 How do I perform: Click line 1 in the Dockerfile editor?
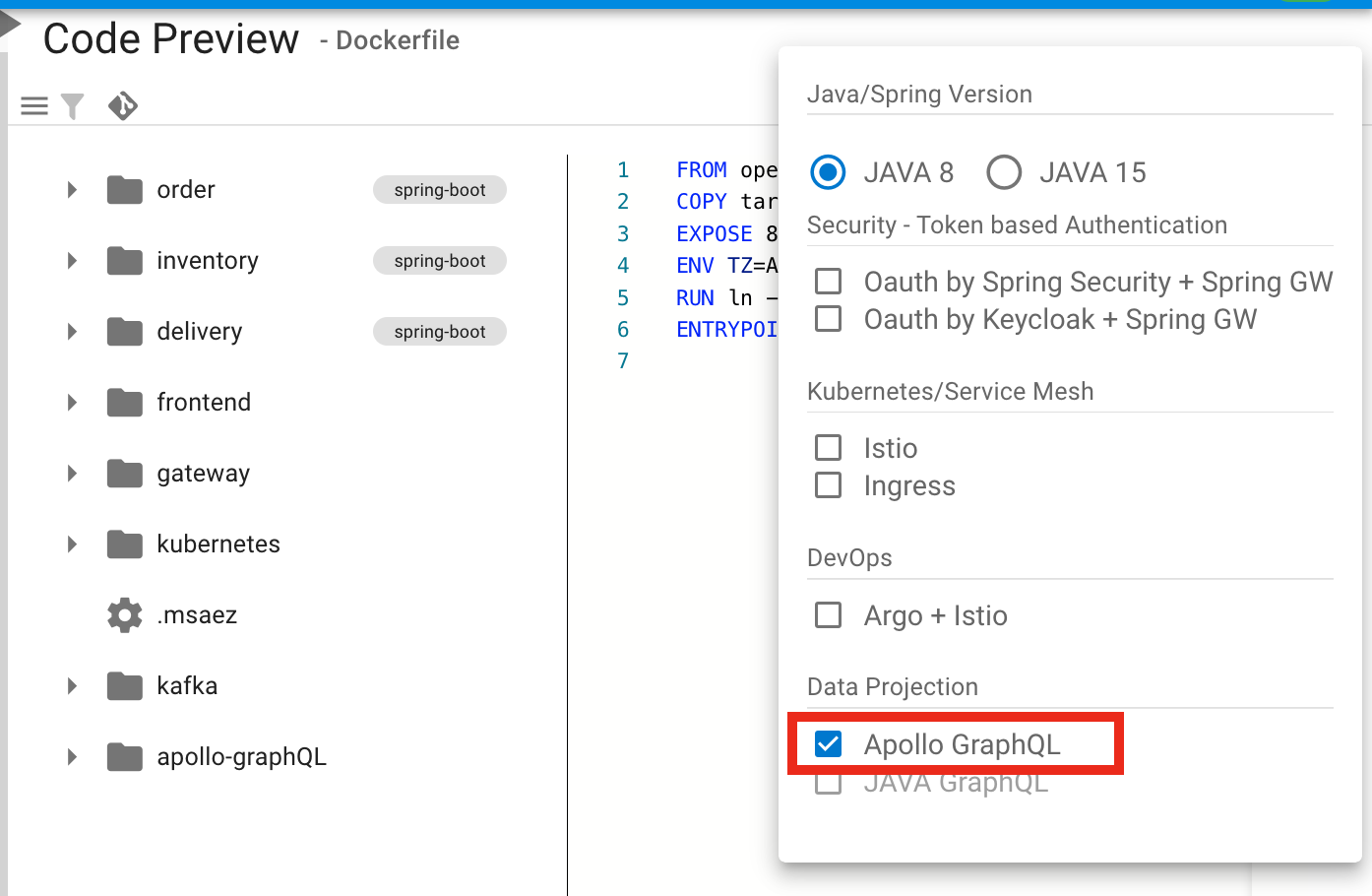726,170
